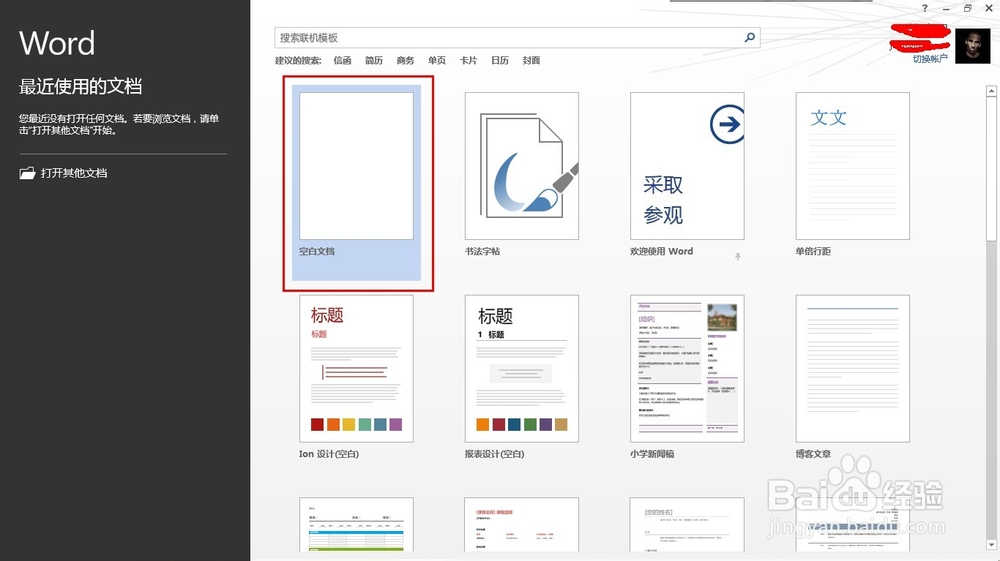
Task: Click the Word title text
Action: point(57,43)
